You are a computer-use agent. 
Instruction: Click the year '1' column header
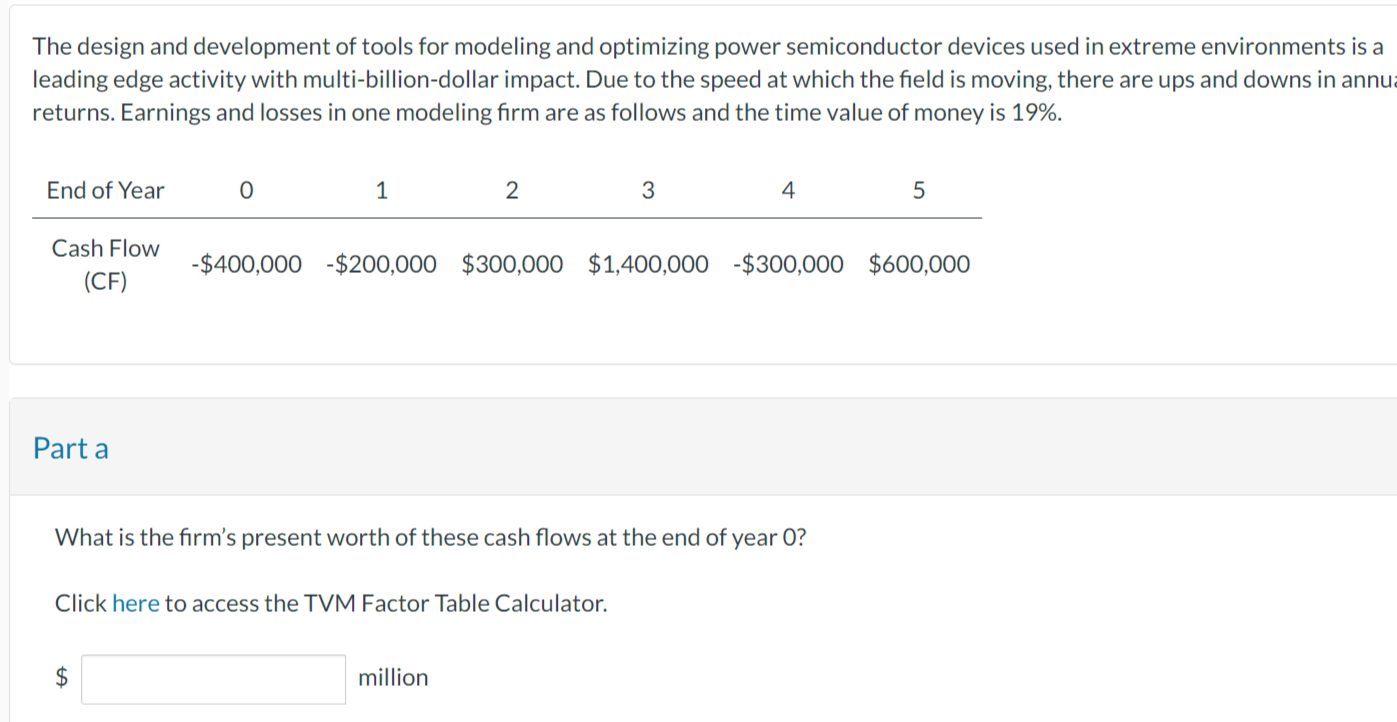[381, 190]
